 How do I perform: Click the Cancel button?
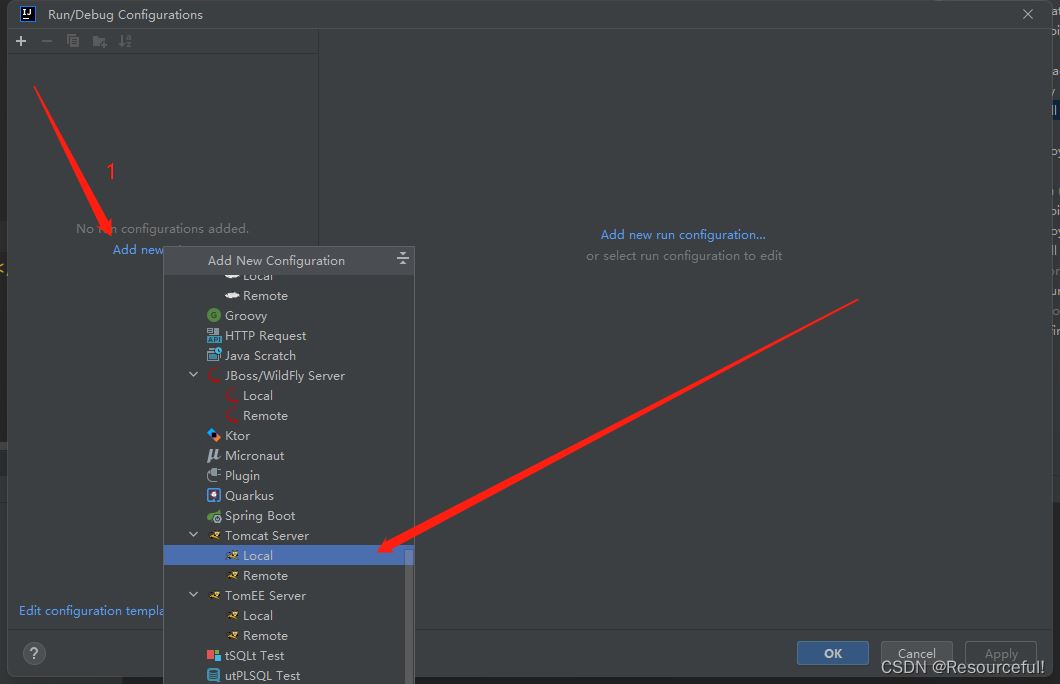coord(916,654)
